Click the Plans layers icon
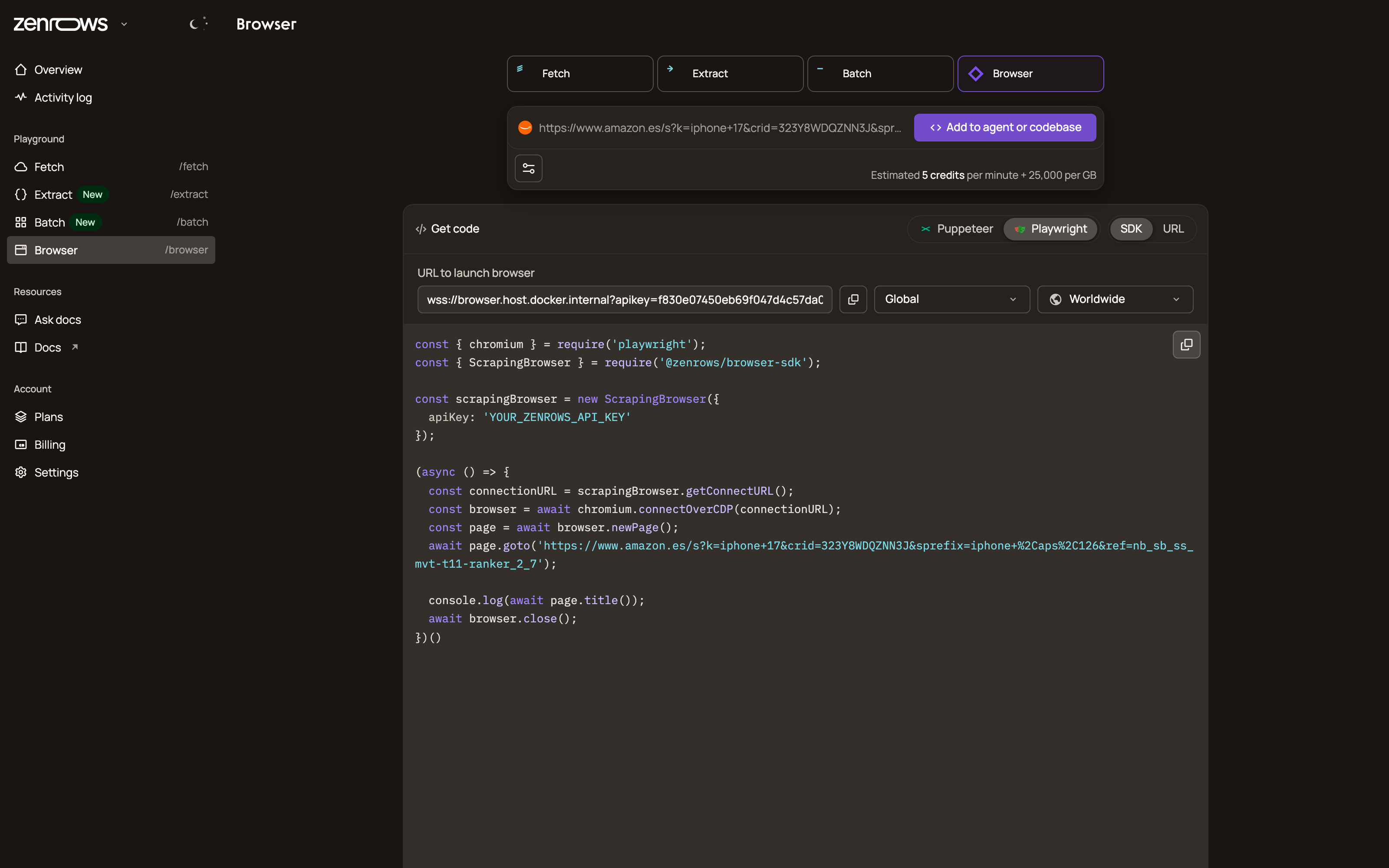 pos(21,417)
